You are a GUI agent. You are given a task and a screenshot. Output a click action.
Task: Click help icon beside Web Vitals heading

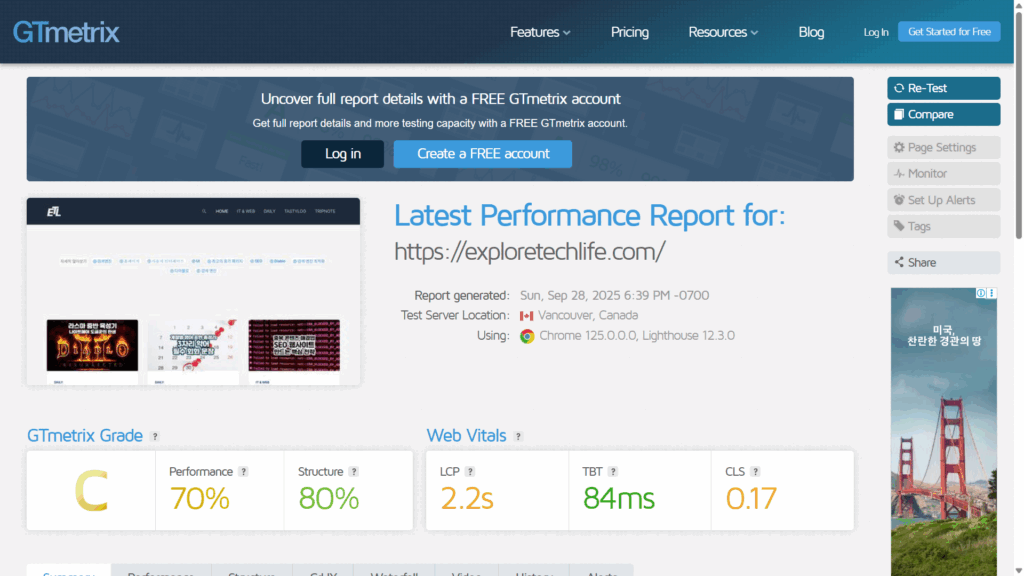(x=518, y=437)
